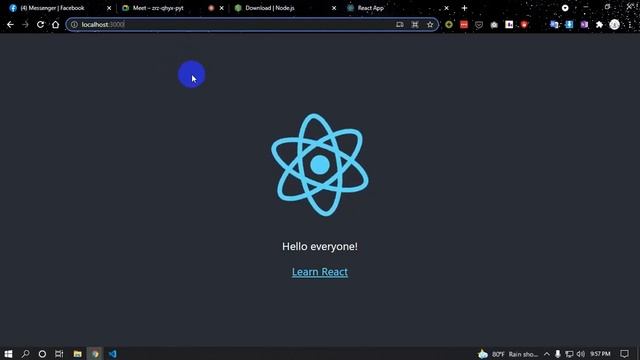Open the network tray icon
640x360 pixels.
coord(569,354)
